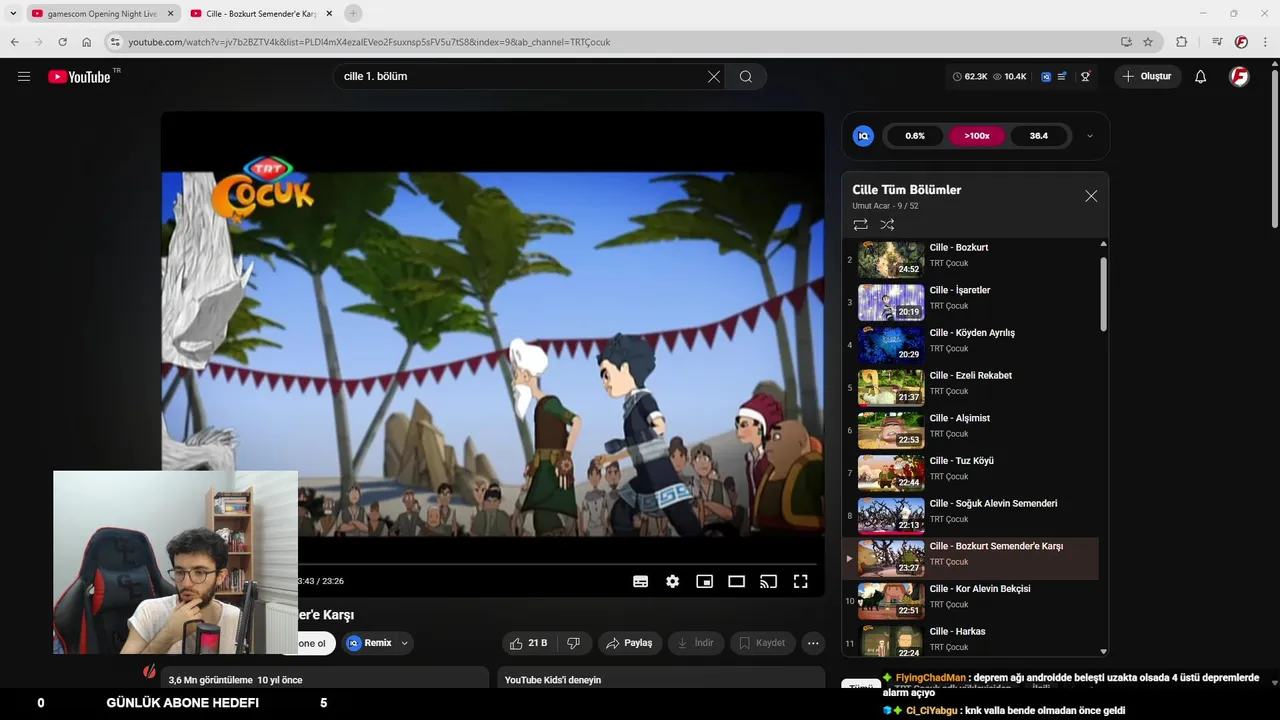This screenshot has width=1280, height=720.
Task: Play Cille - Harkas episode
Action: pyautogui.click(x=970, y=640)
